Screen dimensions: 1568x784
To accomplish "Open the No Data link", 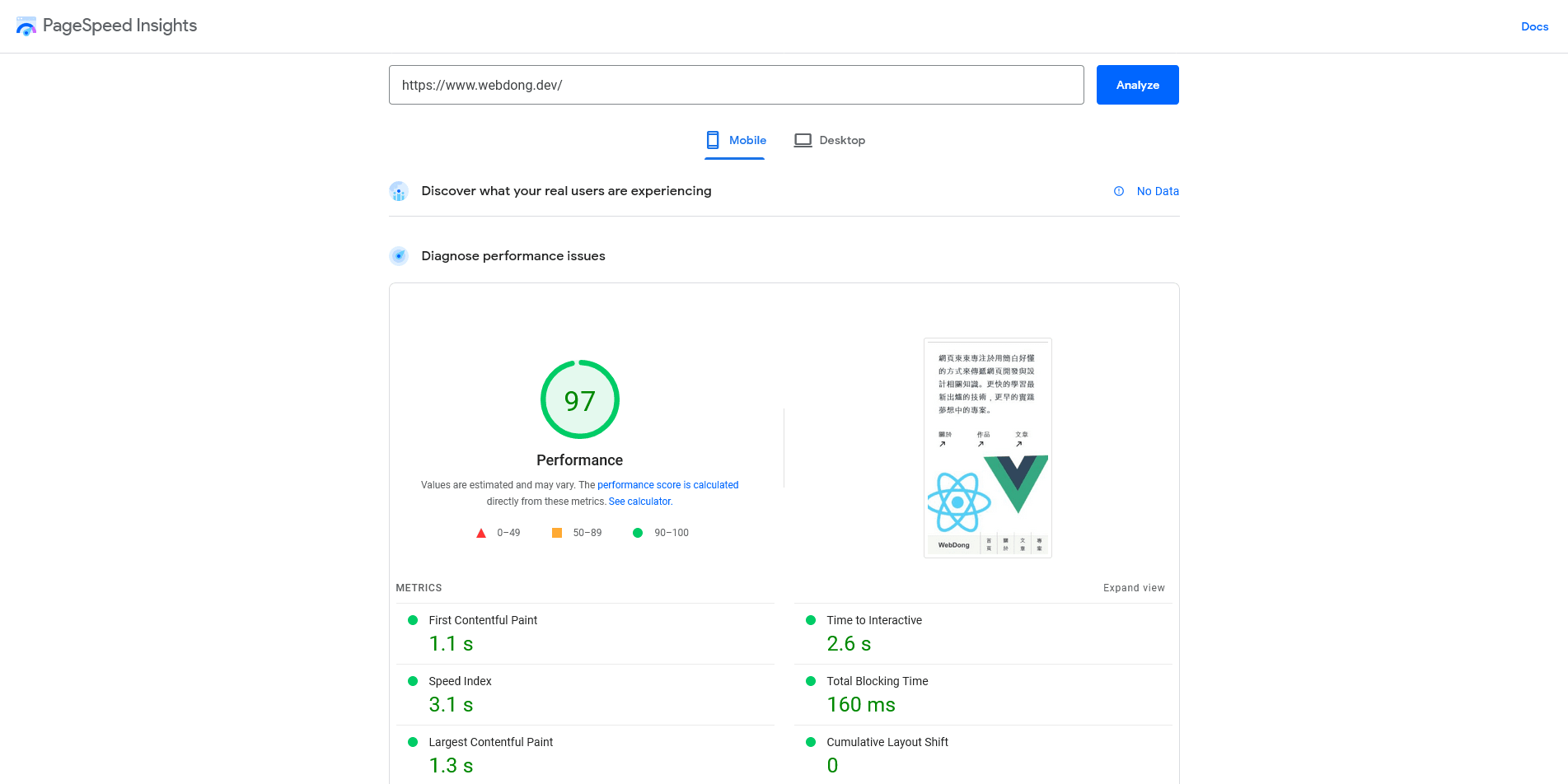I will [x=1158, y=191].
